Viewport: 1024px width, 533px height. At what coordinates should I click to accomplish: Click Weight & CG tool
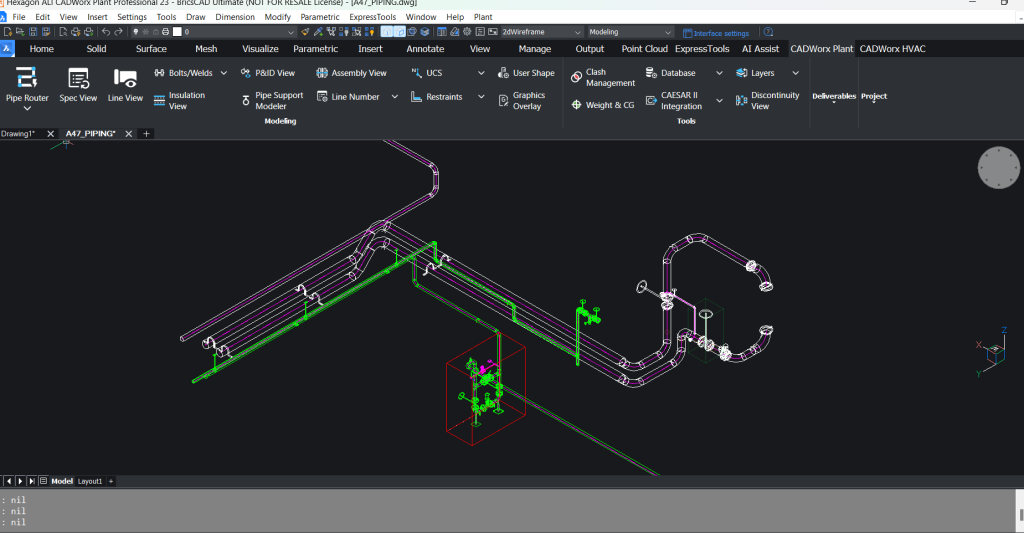[603, 105]
